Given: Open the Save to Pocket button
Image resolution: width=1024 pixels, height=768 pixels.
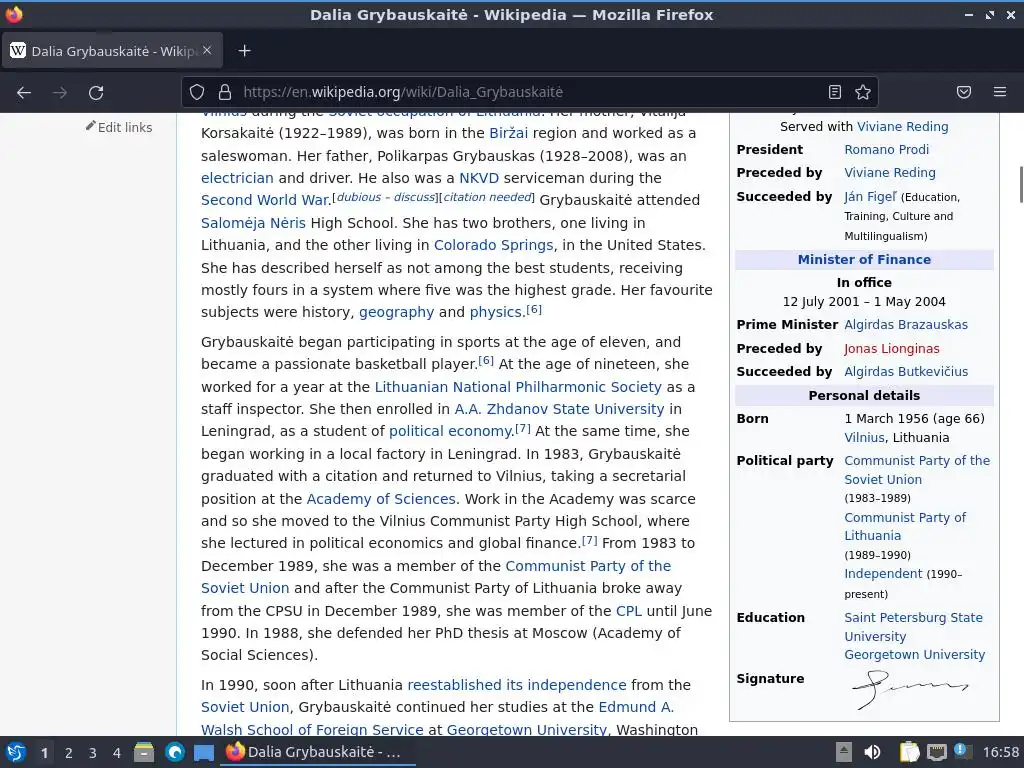Looking at the screenshot, I should coord(964,92).
